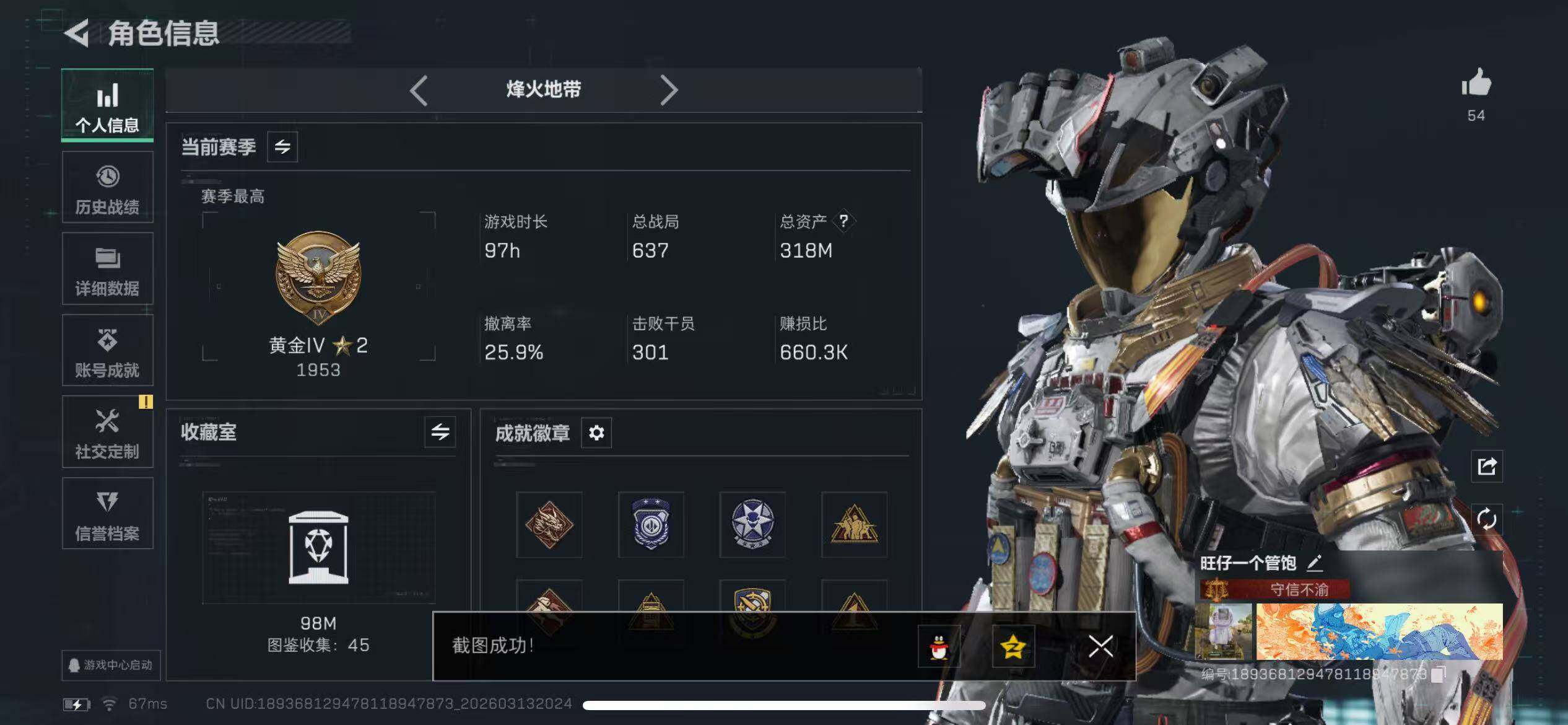The image size is (1568, 725).
Task: Refresh the character view with the rotate icon
Action: coord(1487,519)
